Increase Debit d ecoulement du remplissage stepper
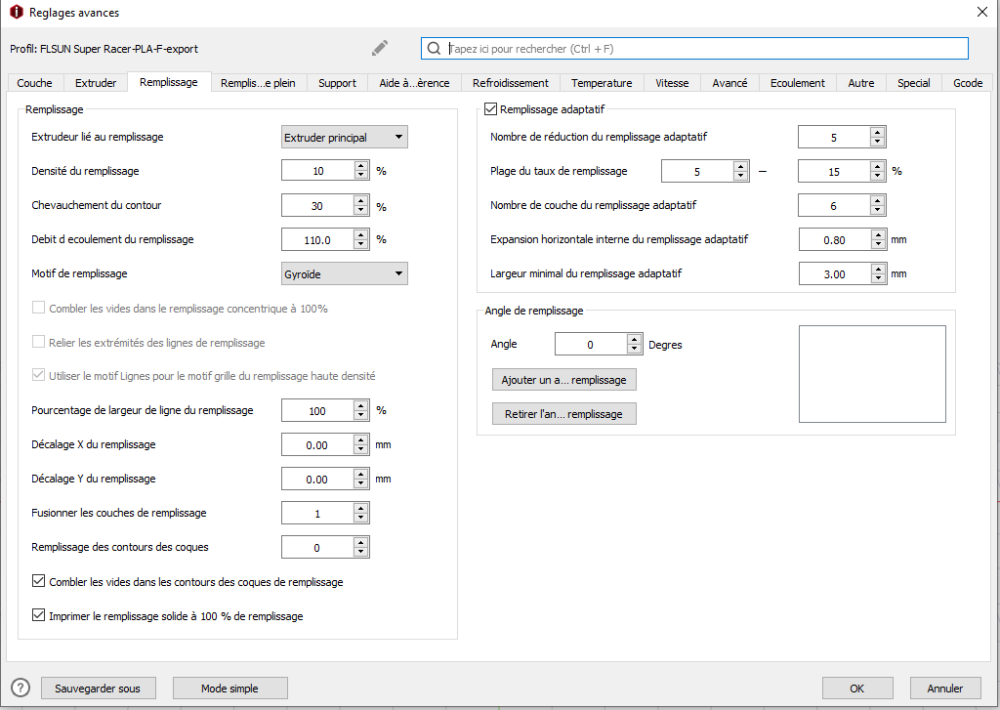 click(x=361, y=235)
